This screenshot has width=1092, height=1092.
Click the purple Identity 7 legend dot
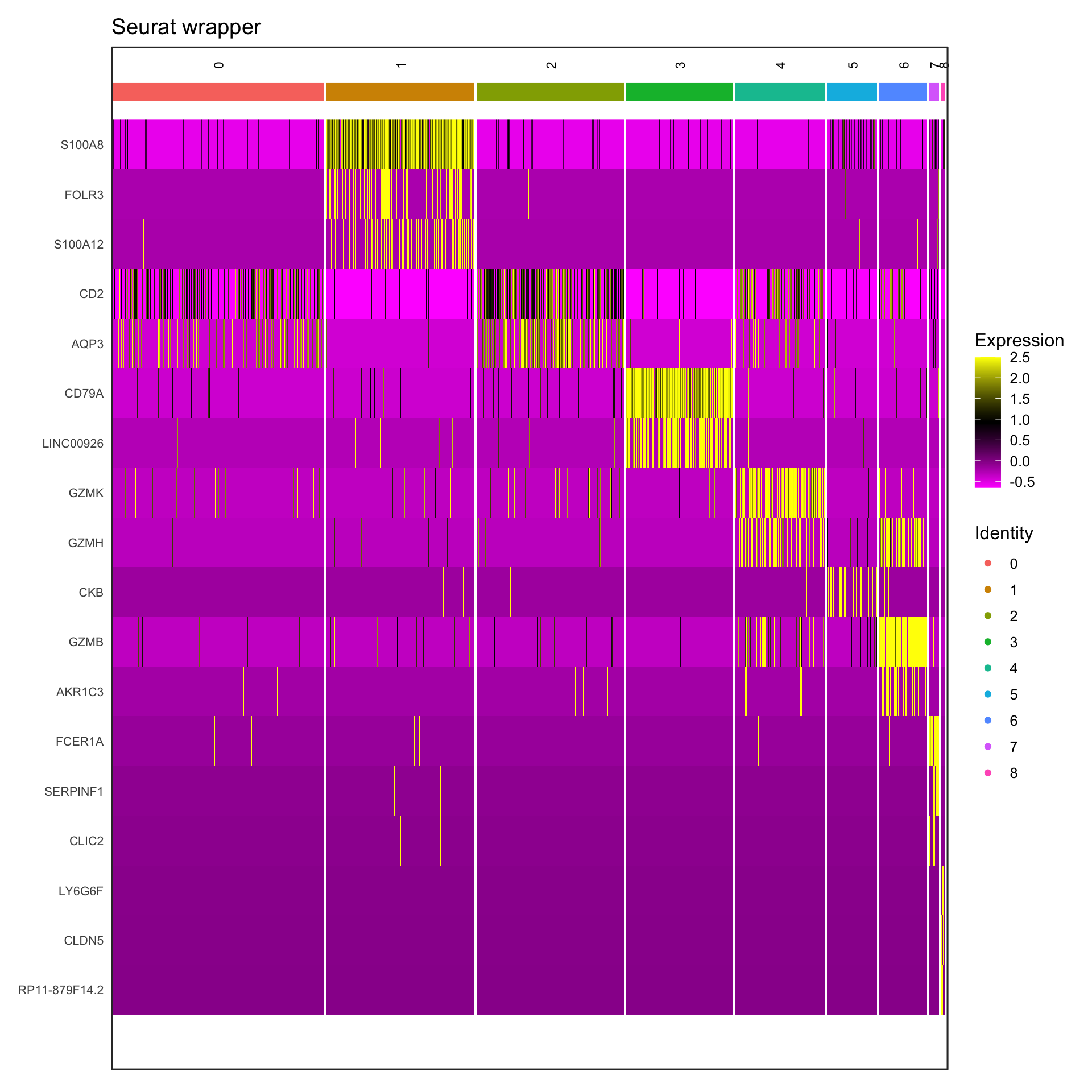click(x=988, y=746)
